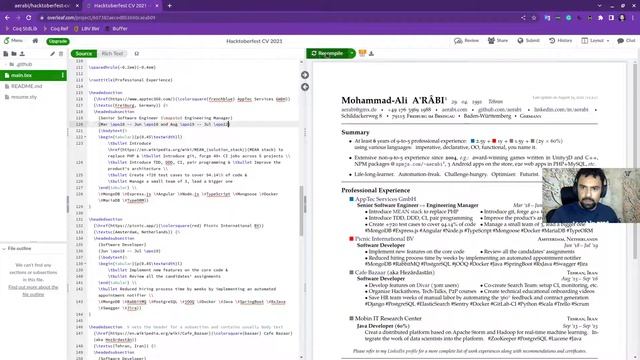The image size is (640, 360).
Task: Go to Overleaf home projects page
Action: [x=36, y=41]
